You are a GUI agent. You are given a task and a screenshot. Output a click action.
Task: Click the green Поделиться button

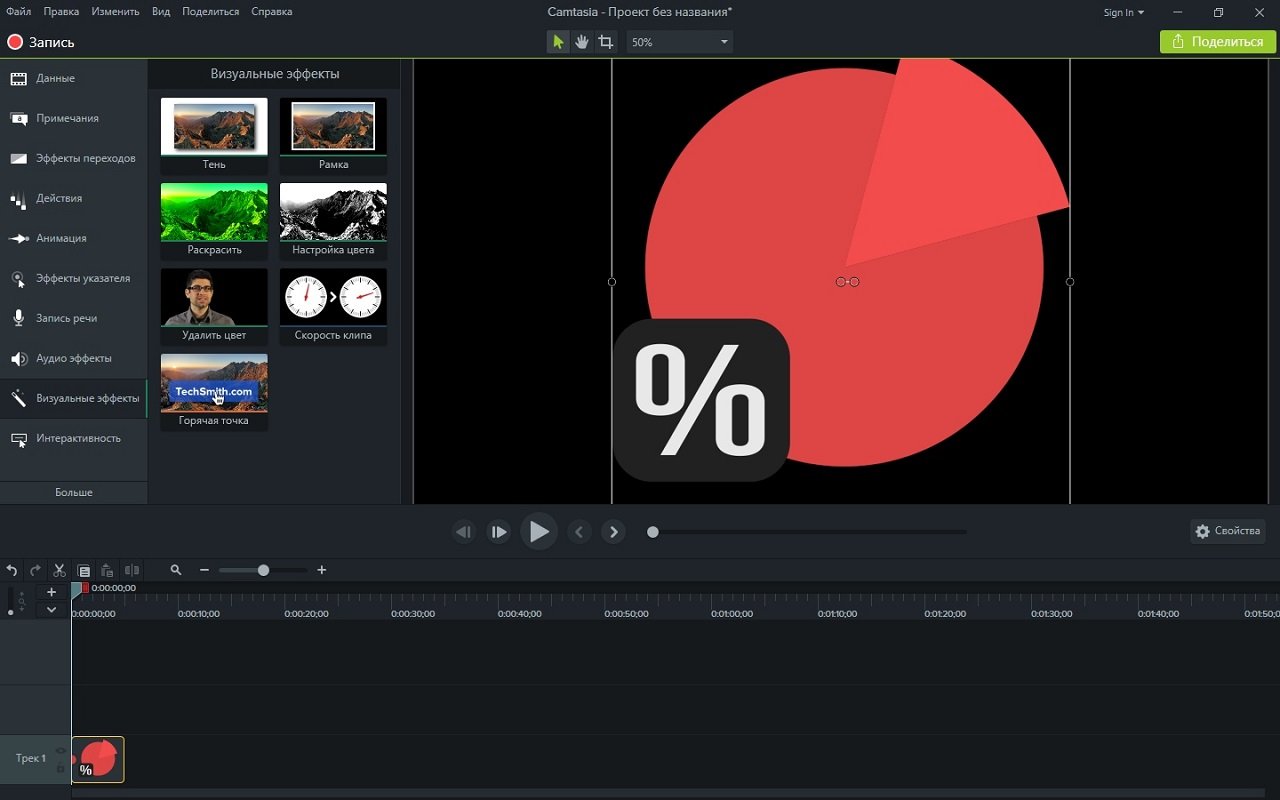pos(1217,42)
